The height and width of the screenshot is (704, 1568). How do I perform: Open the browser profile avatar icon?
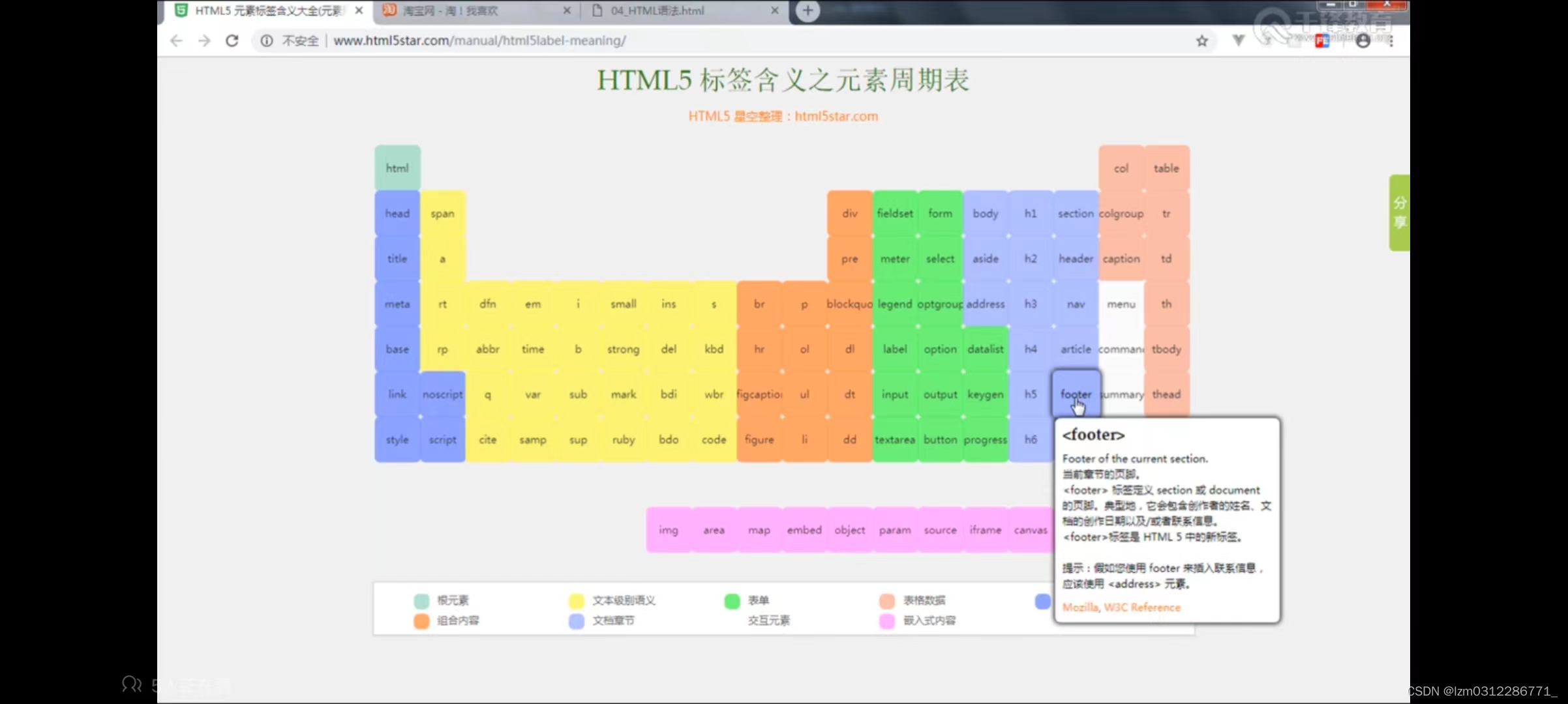click(x=1363, y=40)
